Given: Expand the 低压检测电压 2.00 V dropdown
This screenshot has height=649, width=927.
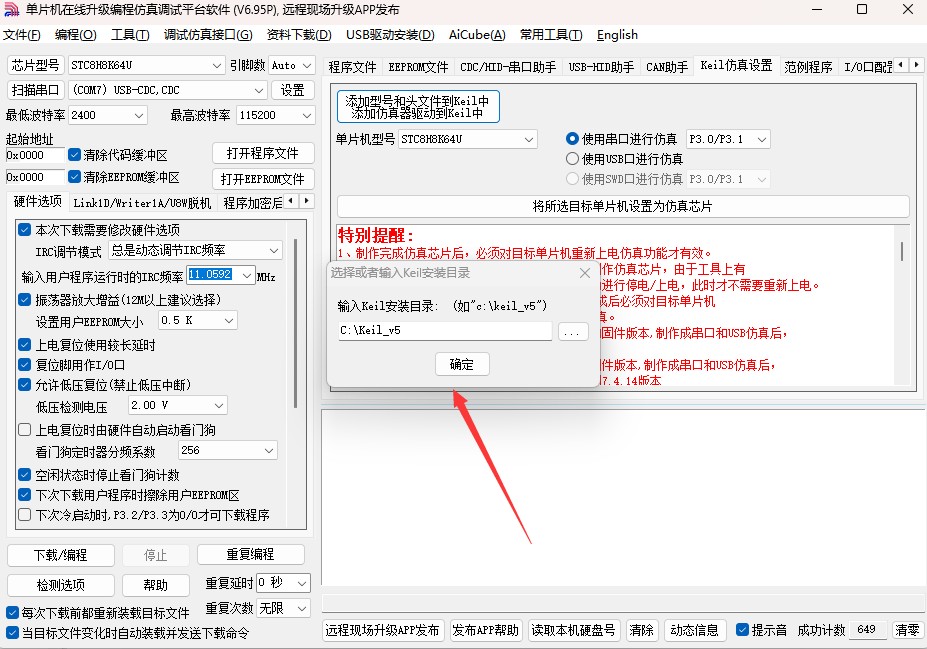Looking at the screenshot, I should pyautogui.click(x=219, y=405).
